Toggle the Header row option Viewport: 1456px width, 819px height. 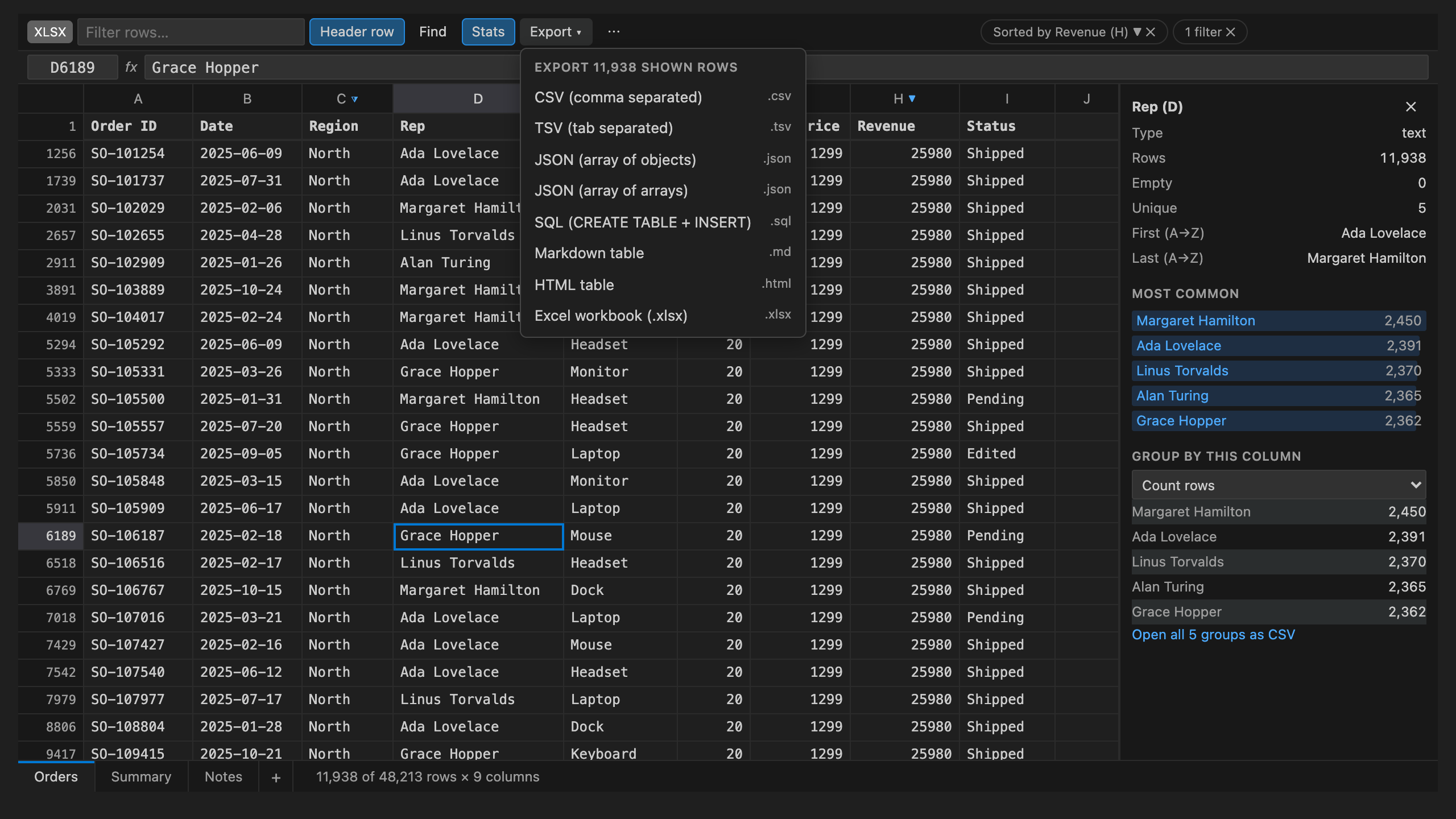(357, 32)
